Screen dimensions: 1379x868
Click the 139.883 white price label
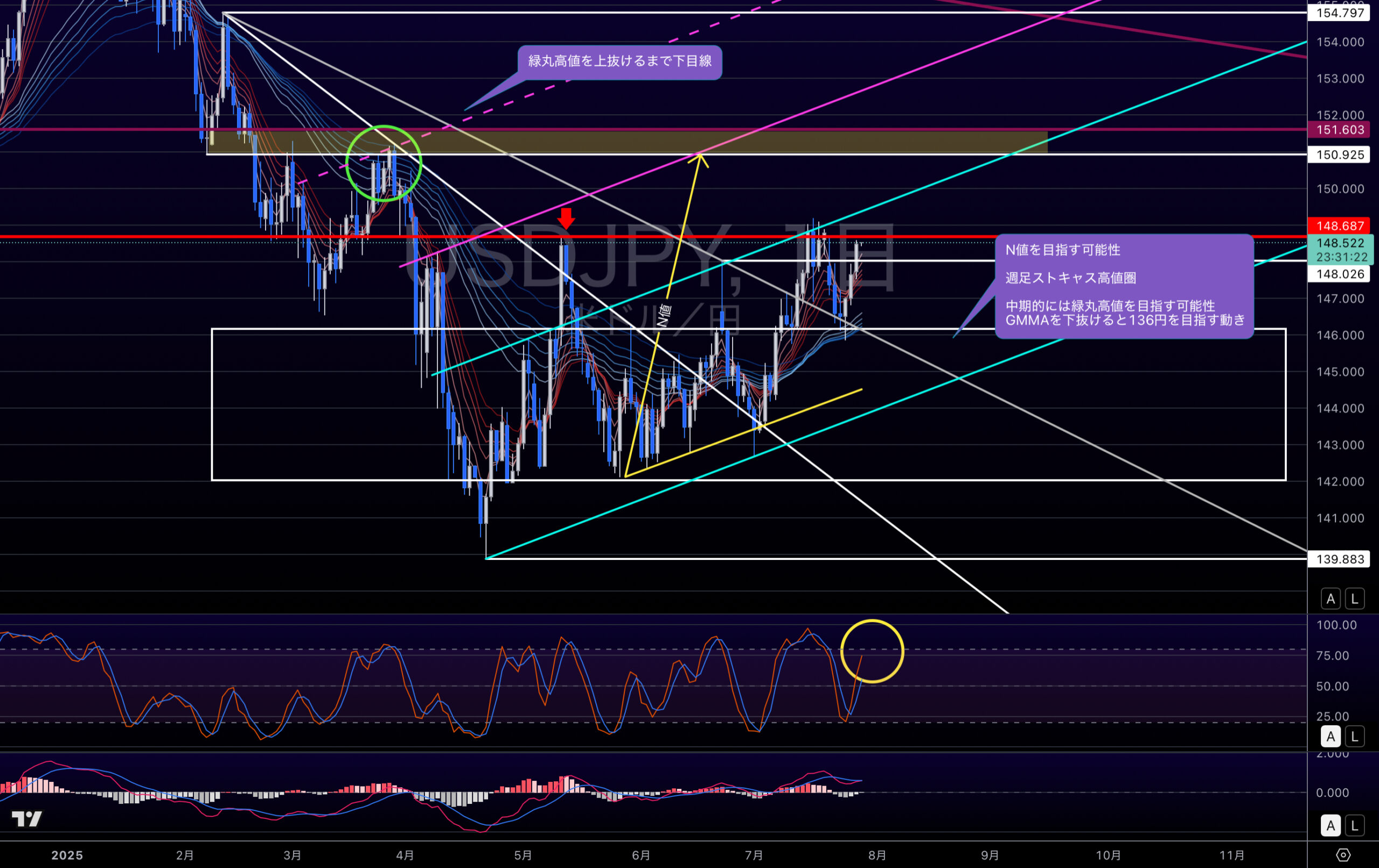pyautogui.click(x=1340, y=559)
